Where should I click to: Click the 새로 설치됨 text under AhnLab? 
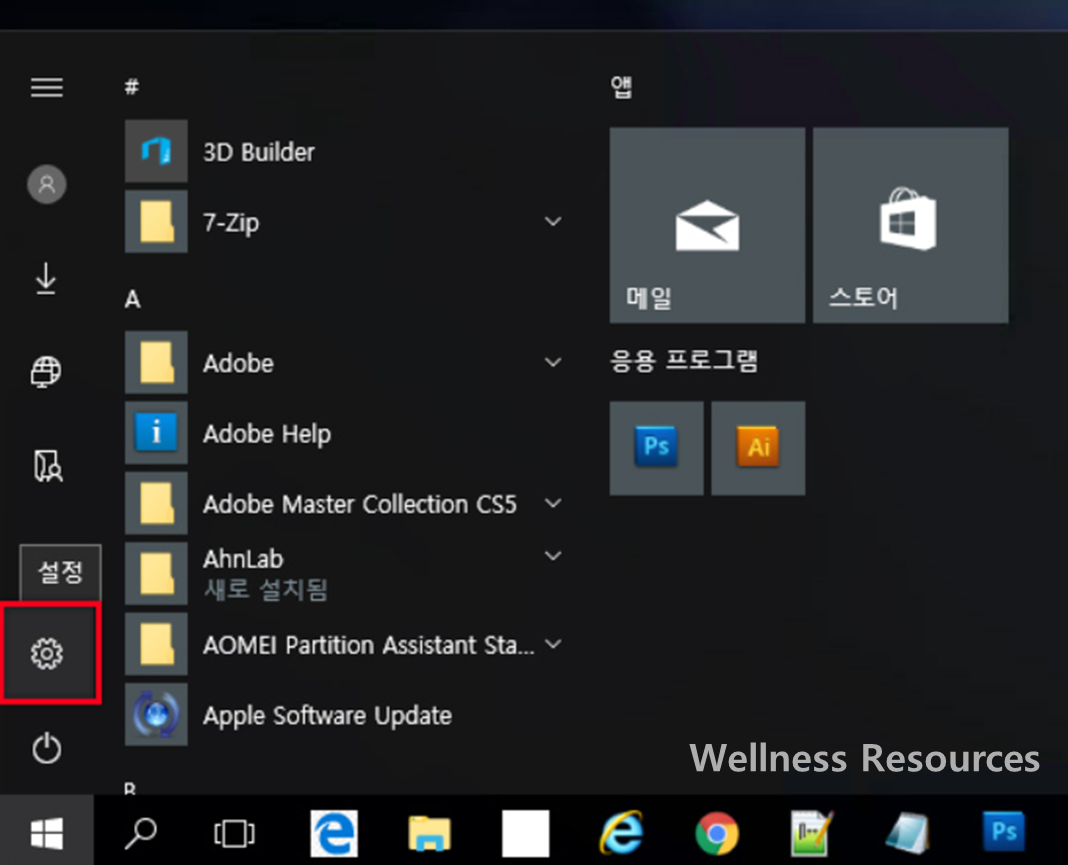point(266,590)
